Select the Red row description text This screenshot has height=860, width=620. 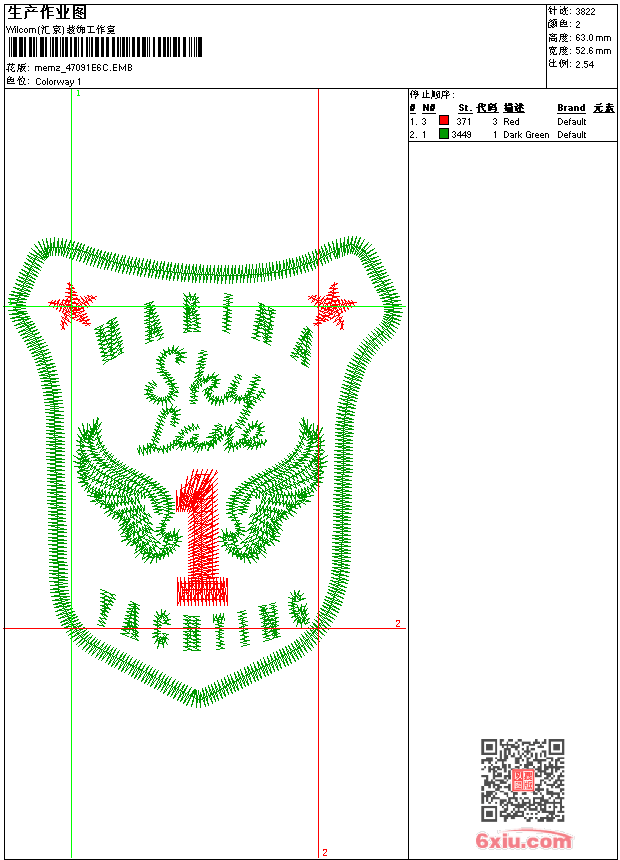click(x=511, y=121)
